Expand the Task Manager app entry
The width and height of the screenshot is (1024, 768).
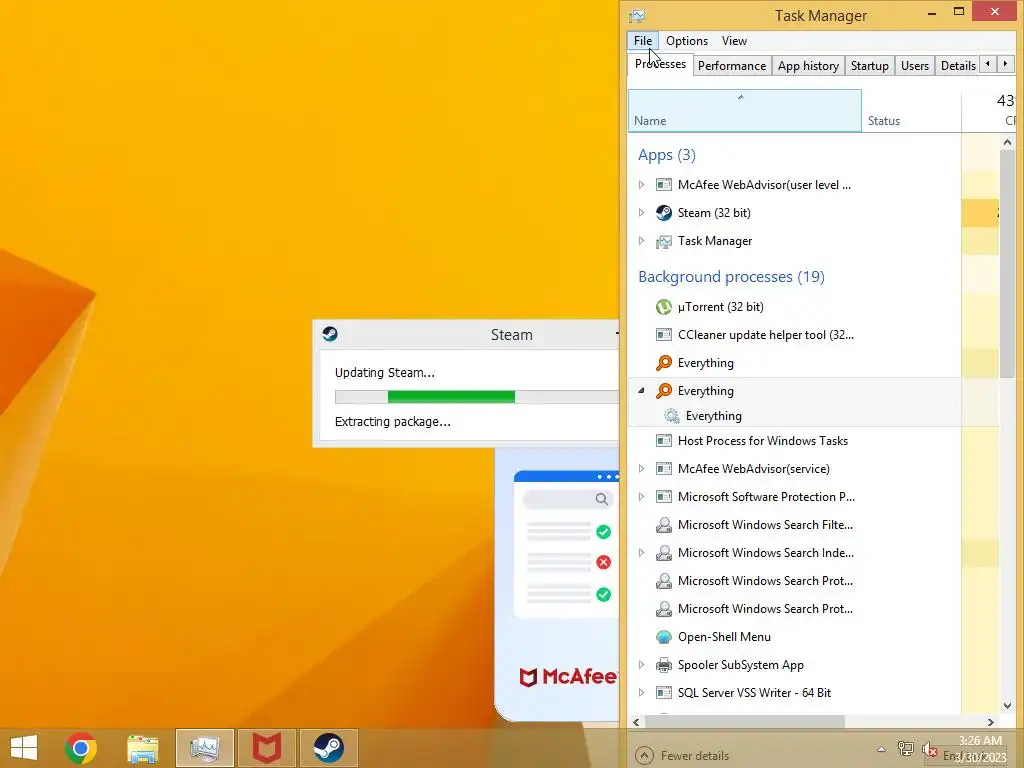pos(641,241)
